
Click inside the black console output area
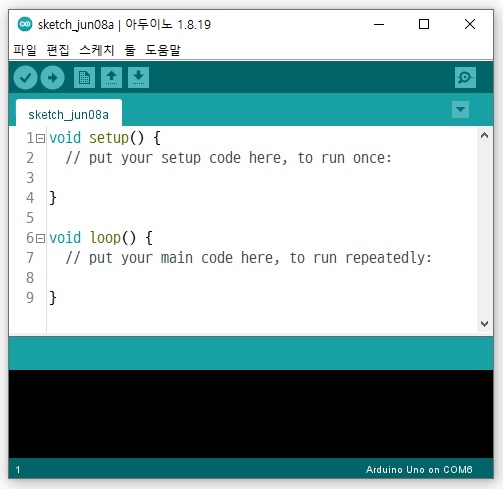click(x=251, y=414)
